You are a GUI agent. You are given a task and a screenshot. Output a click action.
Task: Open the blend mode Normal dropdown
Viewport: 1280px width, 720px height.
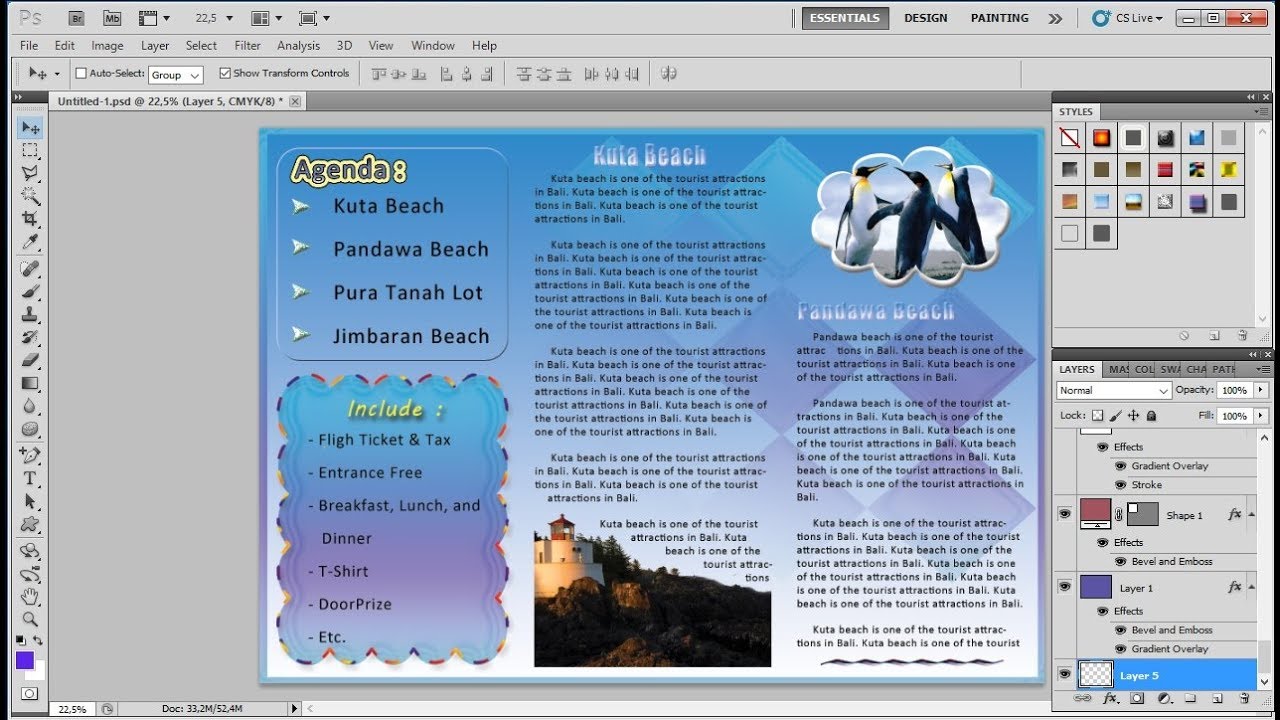[x=1114, y=390]
